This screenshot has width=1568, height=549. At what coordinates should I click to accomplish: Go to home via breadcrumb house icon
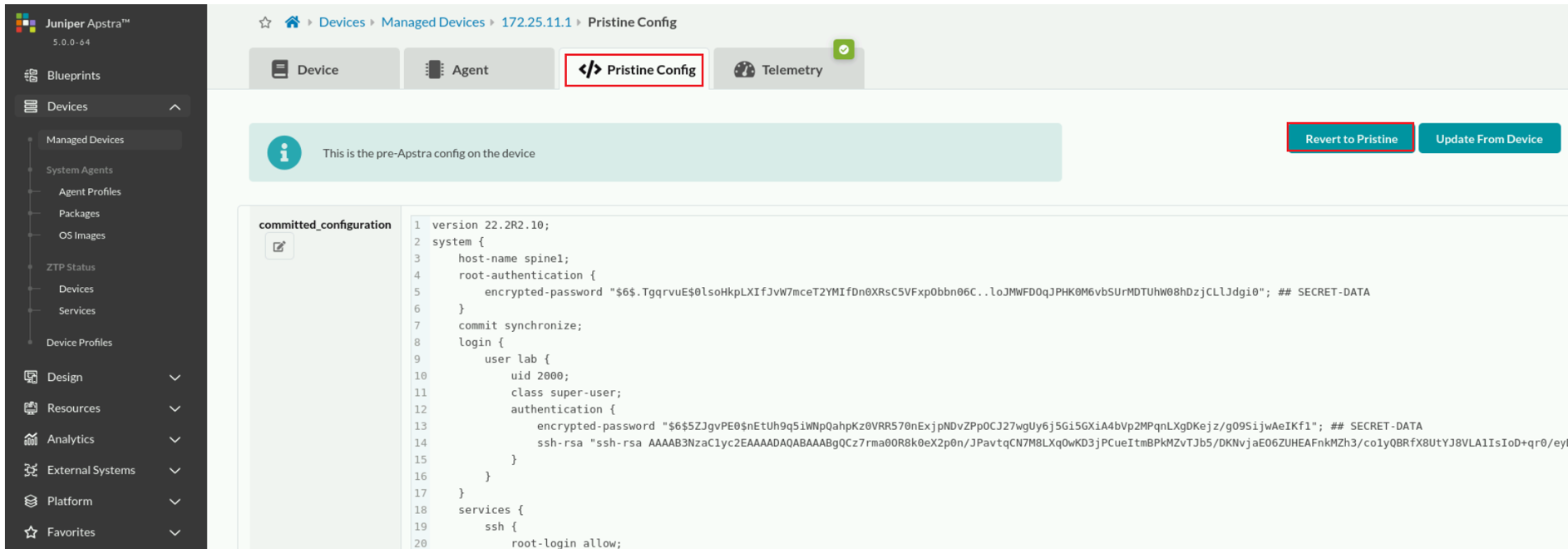click(292, 22)
